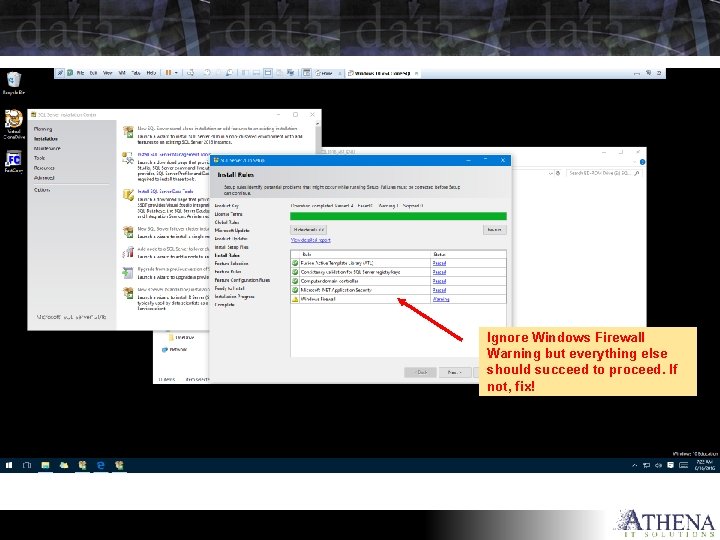The height and width of the screenshot is (540, 720).
Task: Click New SQL Server stand-alone installation icon
Action: (x=128, y=132)
